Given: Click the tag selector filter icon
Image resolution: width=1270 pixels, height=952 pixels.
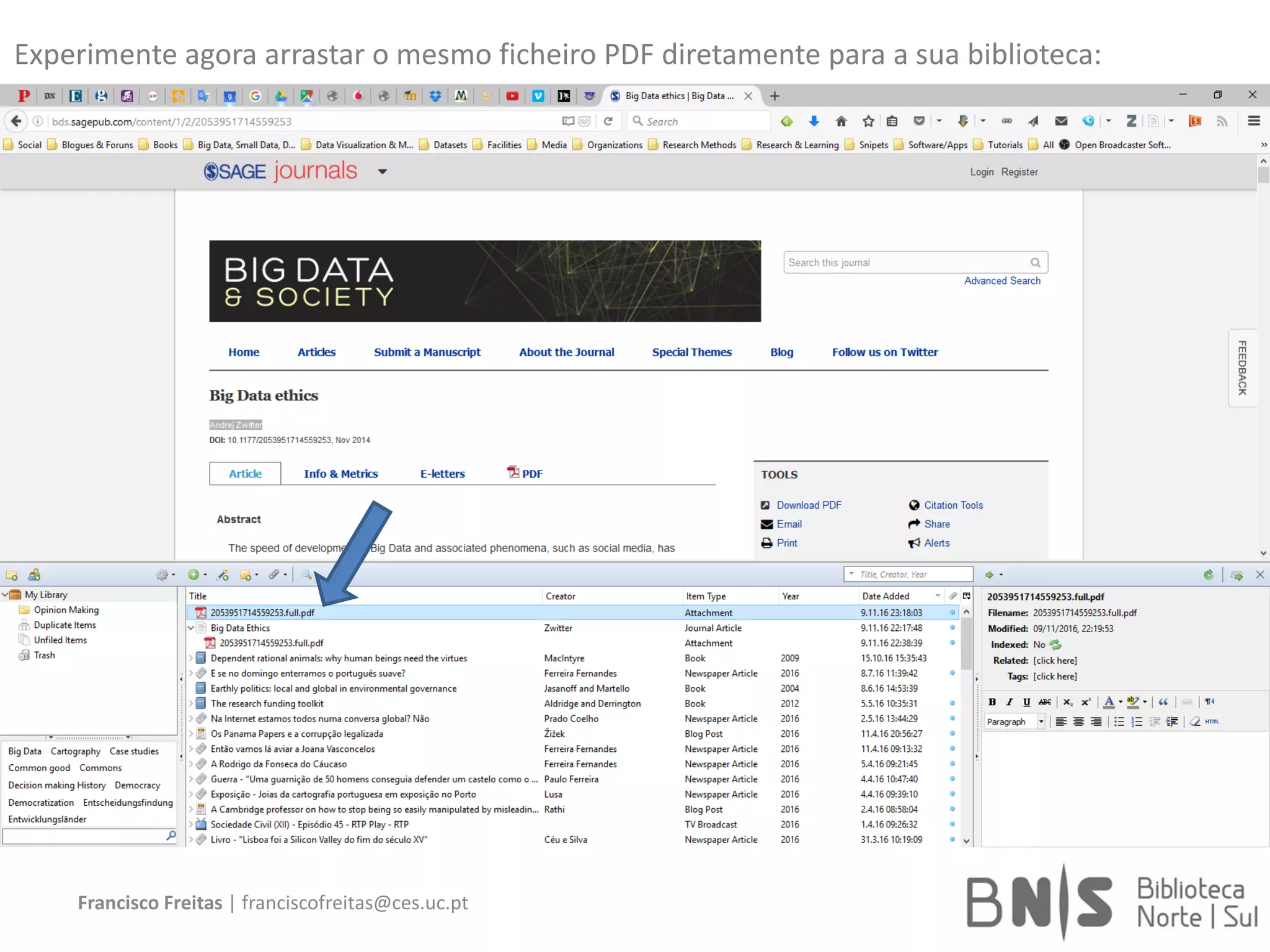Looking at the screenshot, I should pyautogui.click(x=171, y=836).
